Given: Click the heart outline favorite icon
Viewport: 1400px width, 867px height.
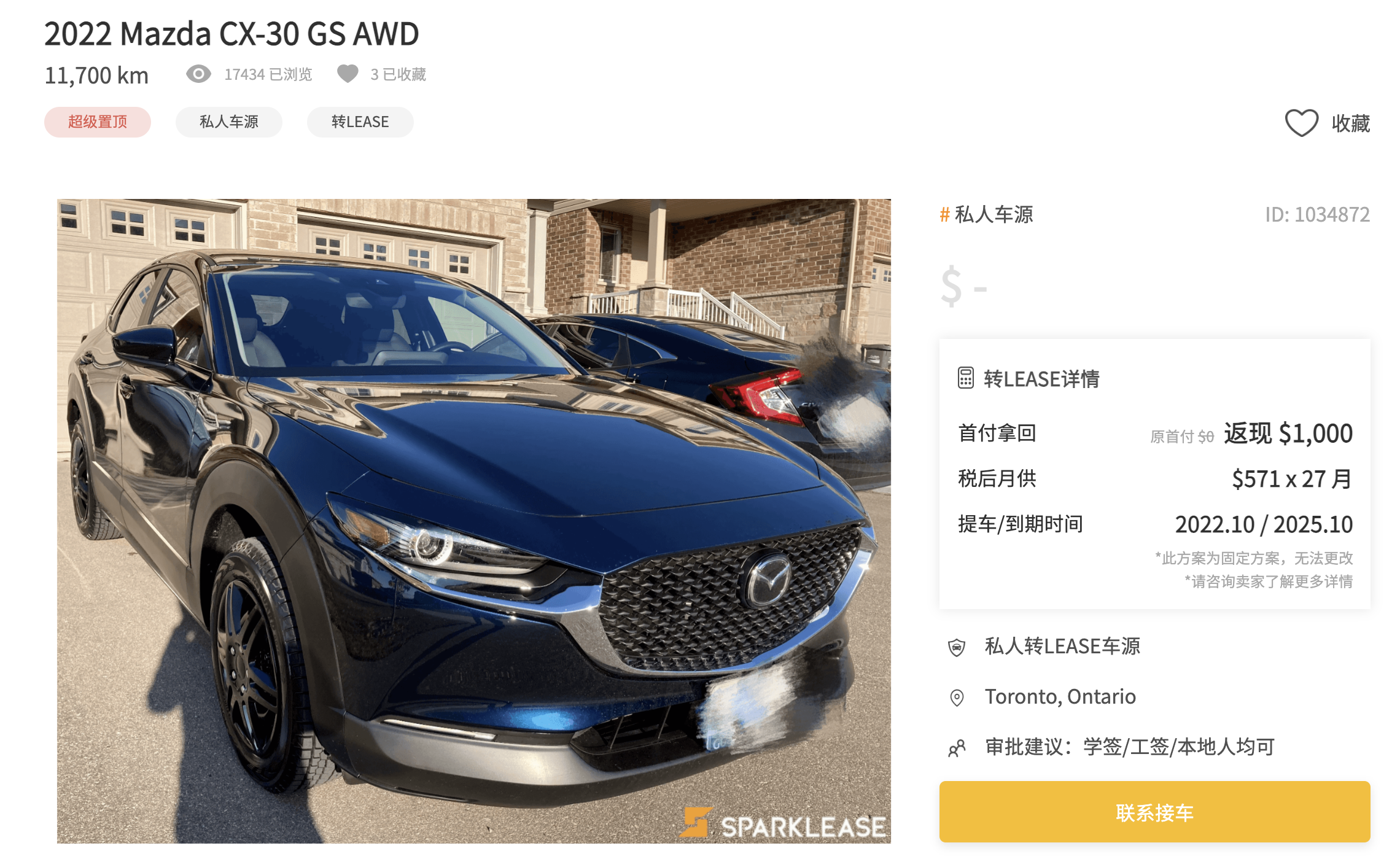Looking at the screenshot, I should 1301,123.
